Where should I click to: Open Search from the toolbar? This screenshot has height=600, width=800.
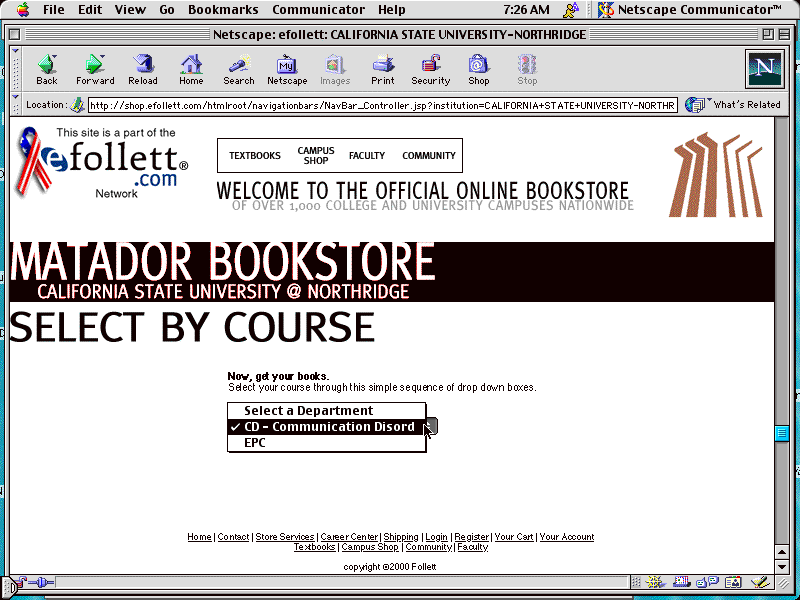238,69
